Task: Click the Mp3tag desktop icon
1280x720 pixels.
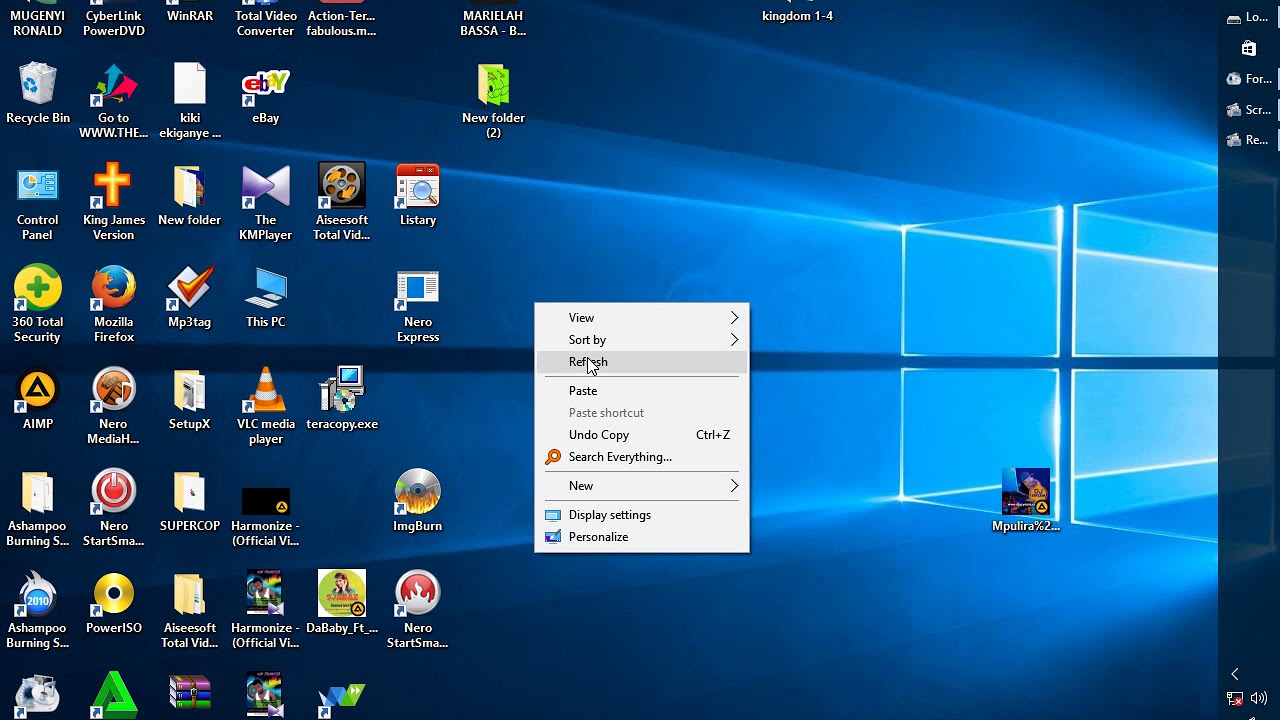Action: [x=189, y=288]
